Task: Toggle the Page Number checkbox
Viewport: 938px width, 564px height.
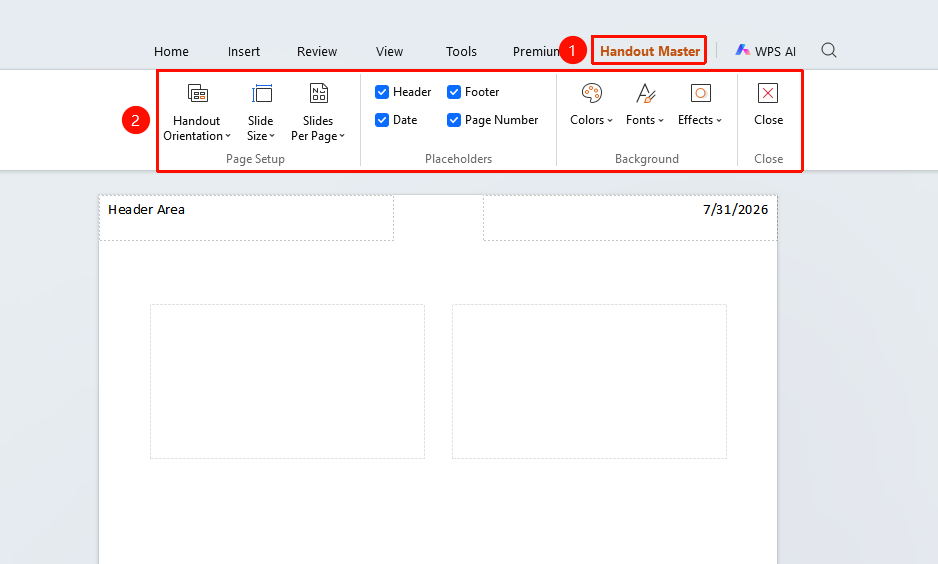Action: [453, 120]
